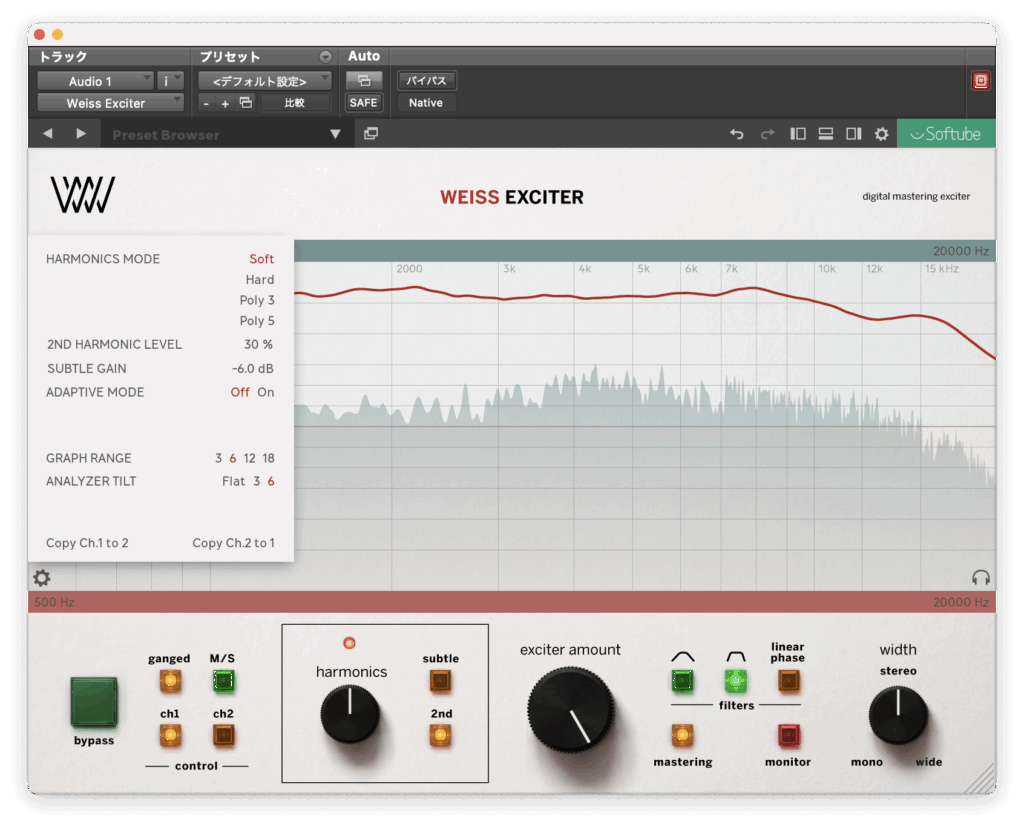Toggle the red monitor button
This screenshot has width=1024, height=827.
788,736
